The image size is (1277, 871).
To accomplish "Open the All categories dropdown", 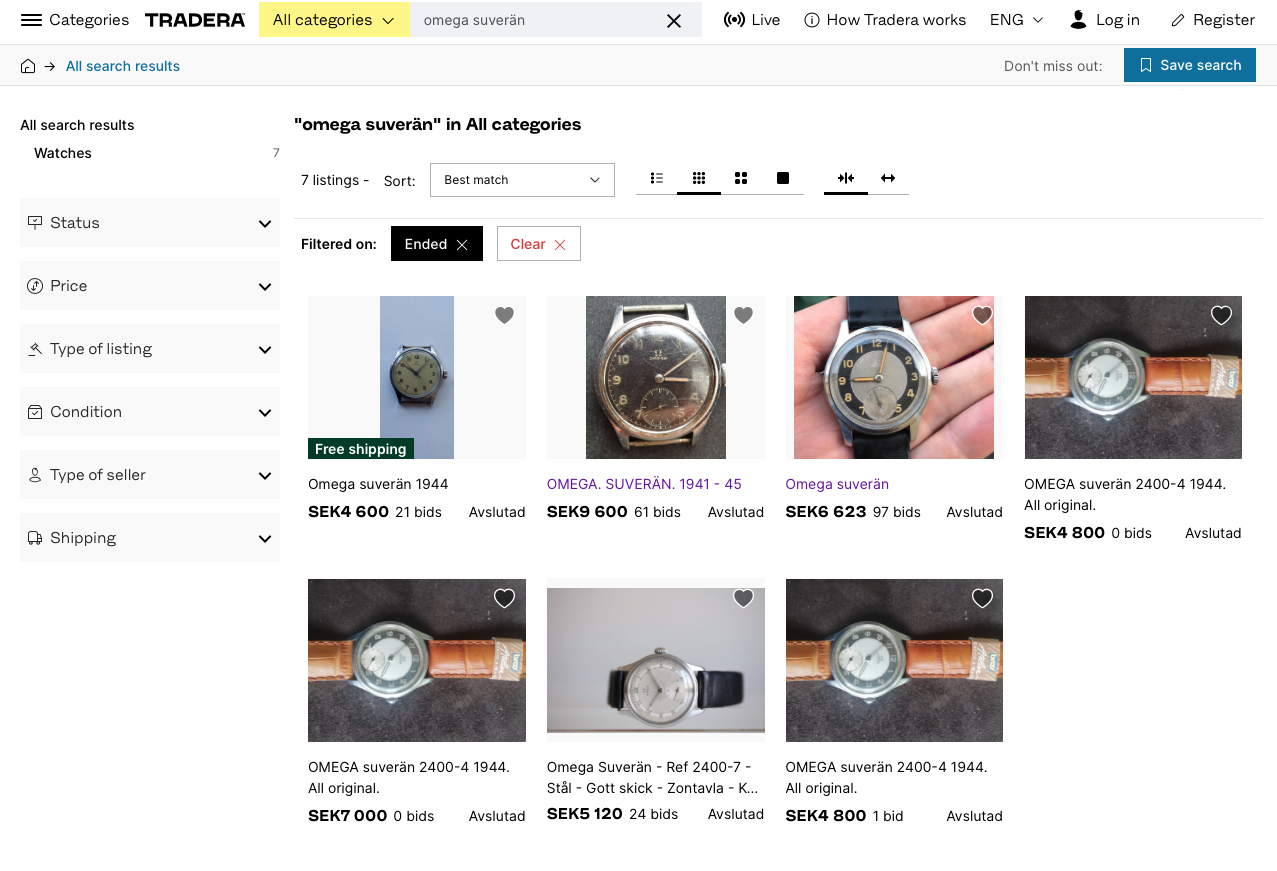I will click(334, 20).
